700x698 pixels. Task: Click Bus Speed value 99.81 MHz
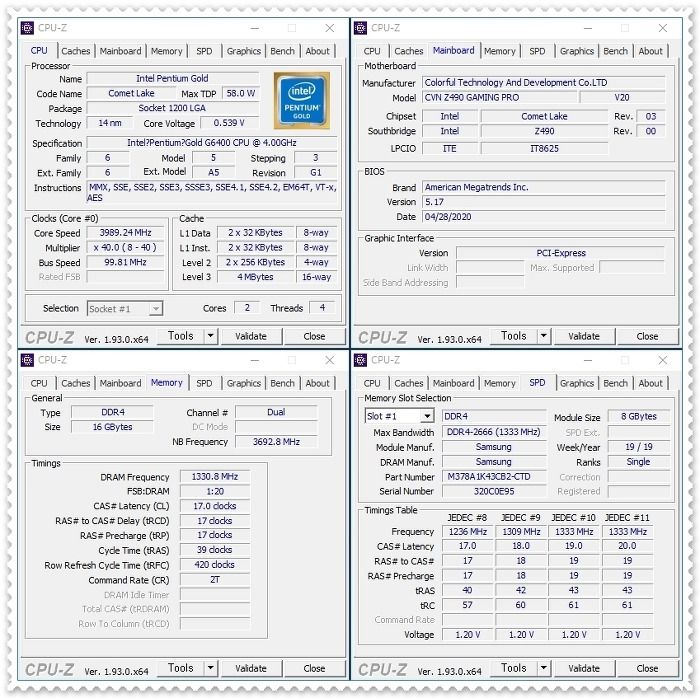coord(125,262)
